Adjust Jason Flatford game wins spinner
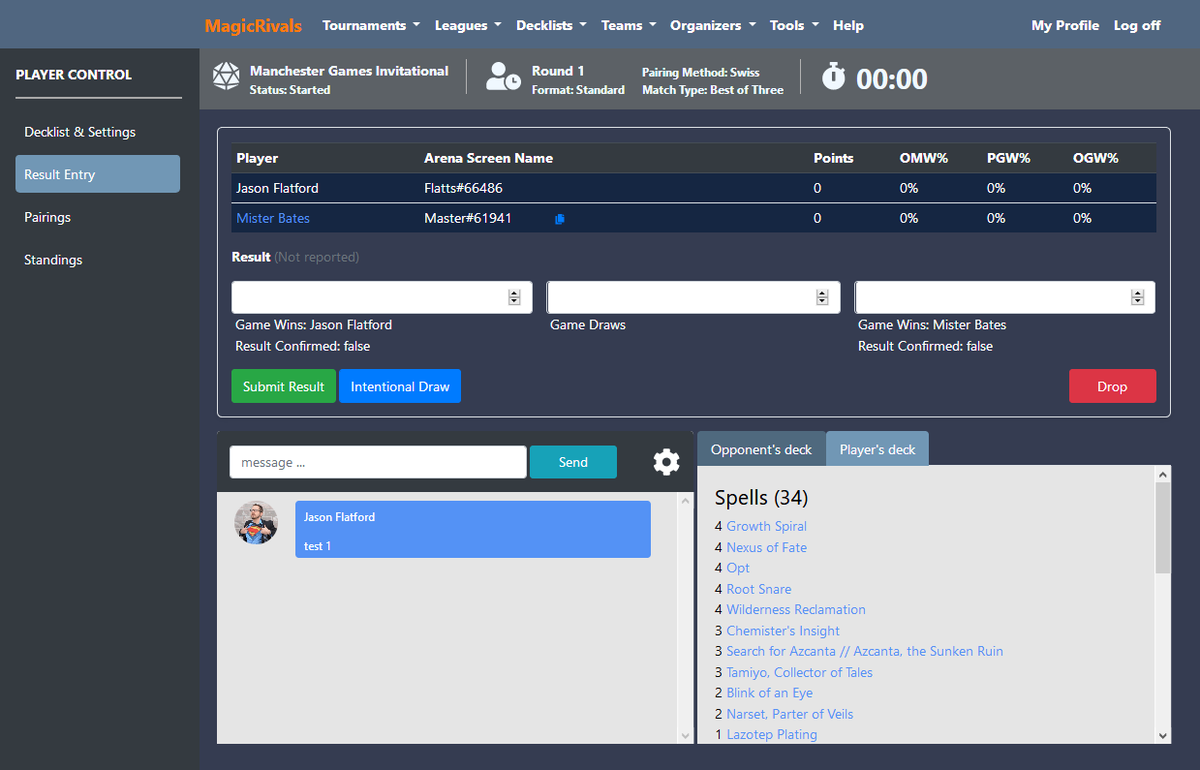The width and height of the screenshot is (1200, 770). click(514, 297)
